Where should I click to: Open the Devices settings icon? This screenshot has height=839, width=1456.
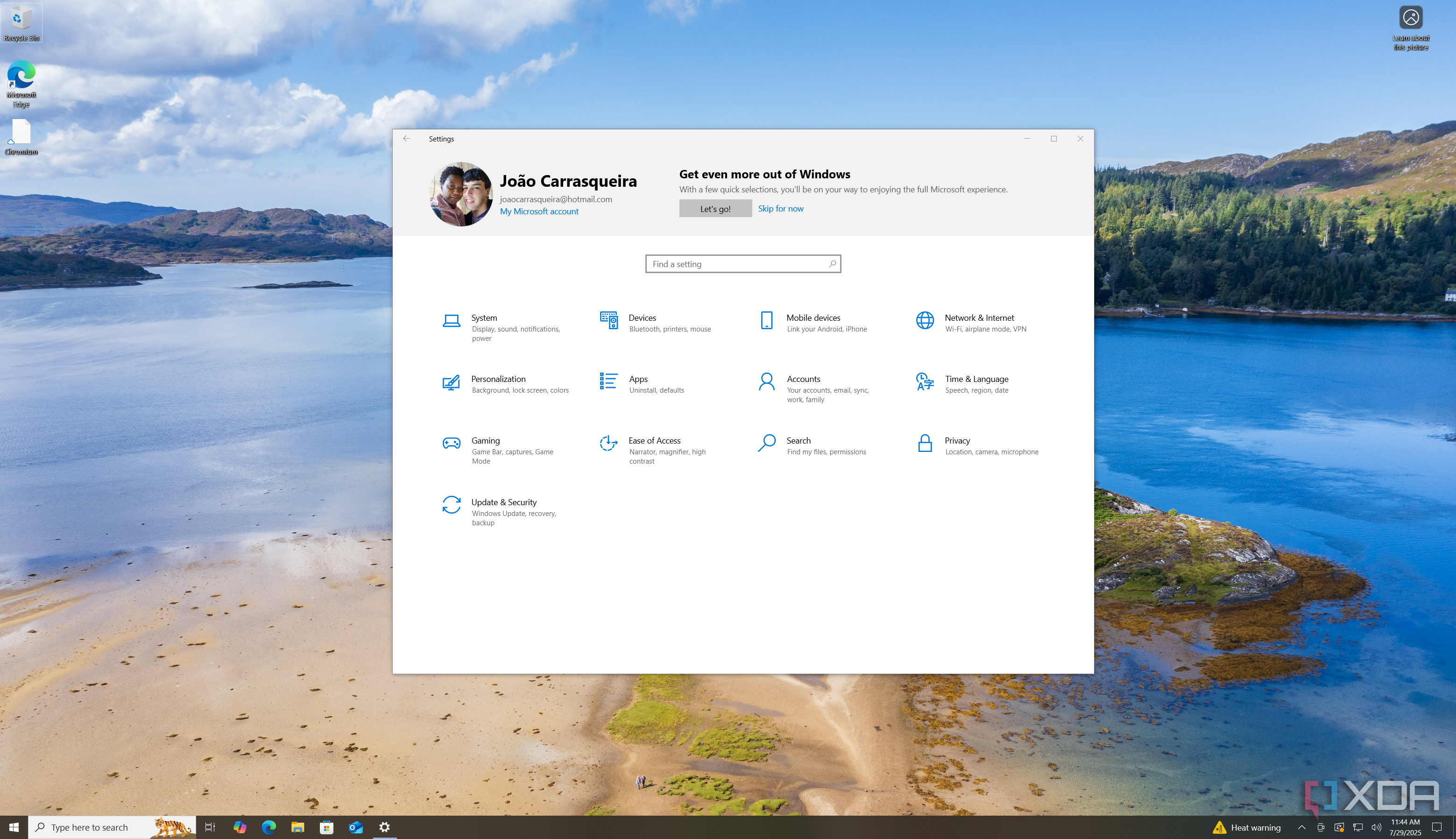point(608,320)
